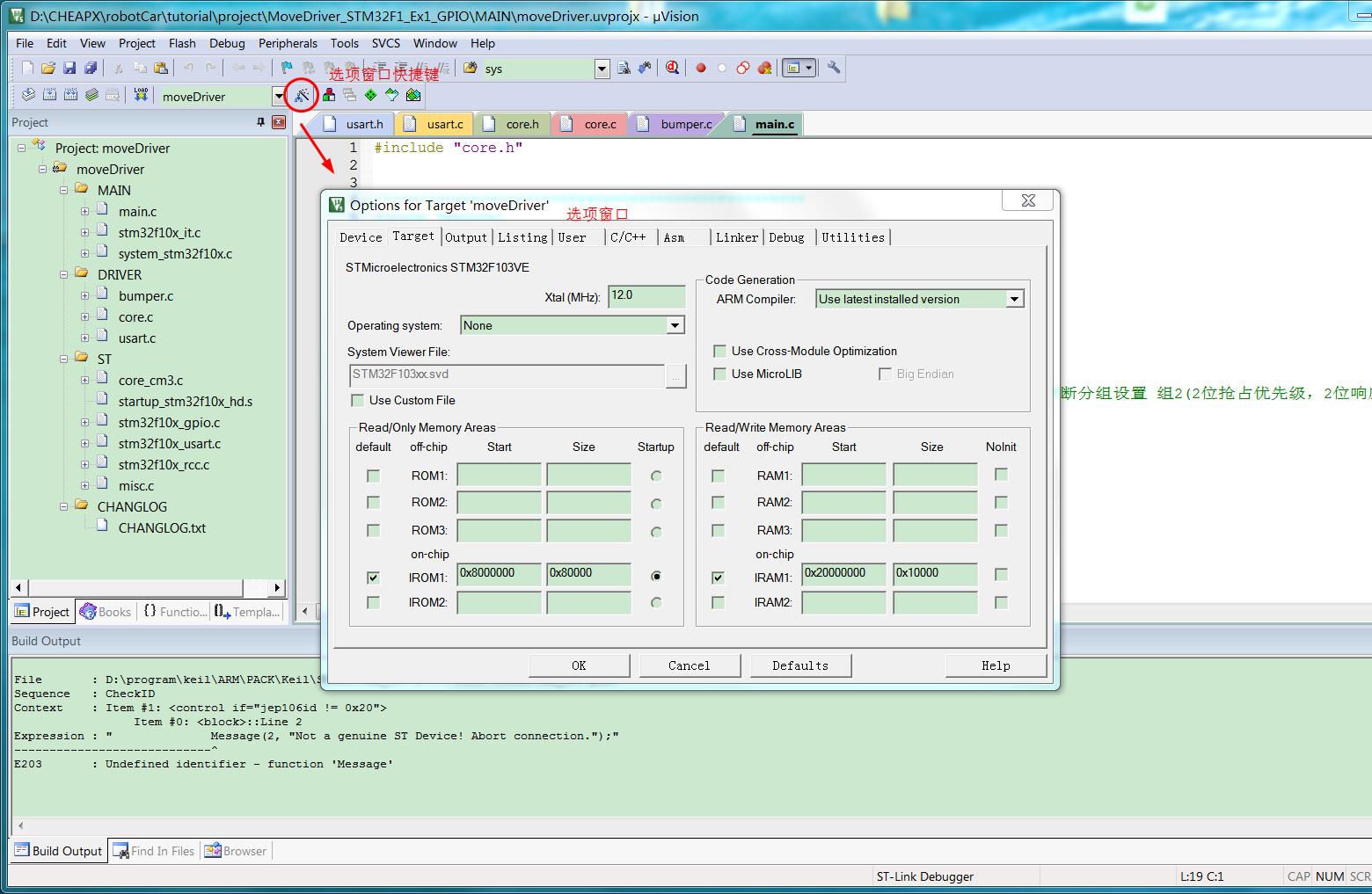1372x894 pixels.
Task: Click the Manage Project Items icon
Action: (x=329, y=95)
